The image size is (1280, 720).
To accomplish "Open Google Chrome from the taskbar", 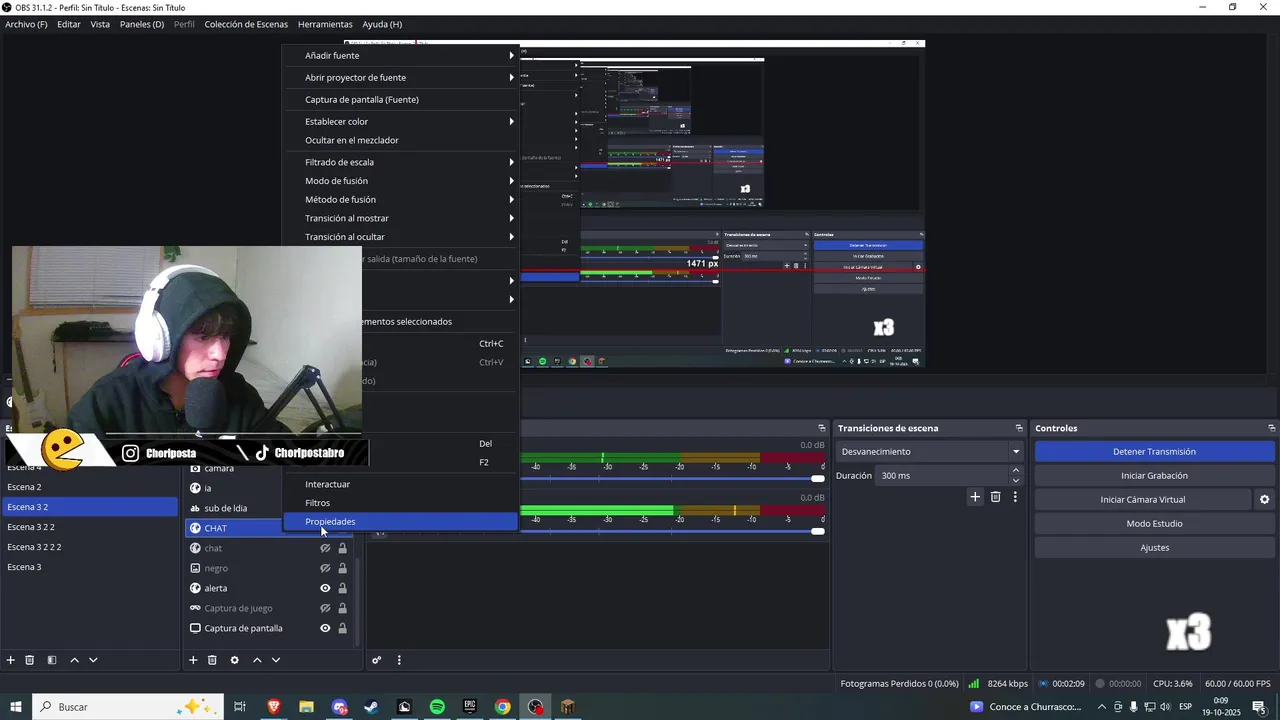I will (x=503, y=707).
